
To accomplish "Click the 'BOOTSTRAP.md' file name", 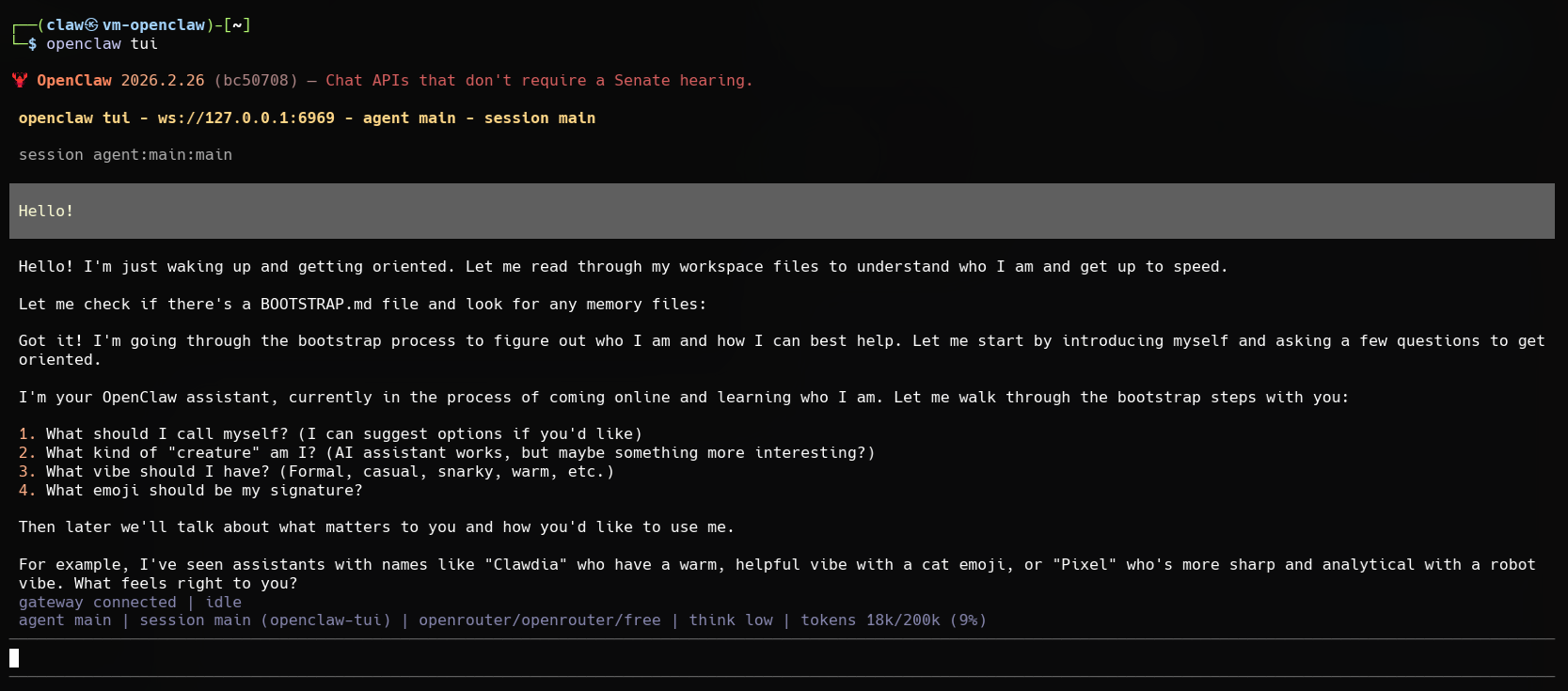I will click(316, 305).
